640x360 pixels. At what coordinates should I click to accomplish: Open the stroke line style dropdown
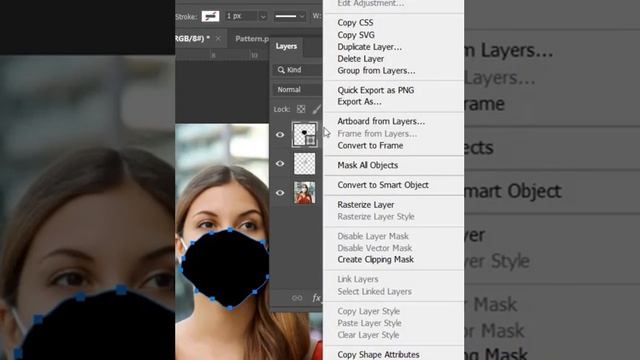pos(289,16)
